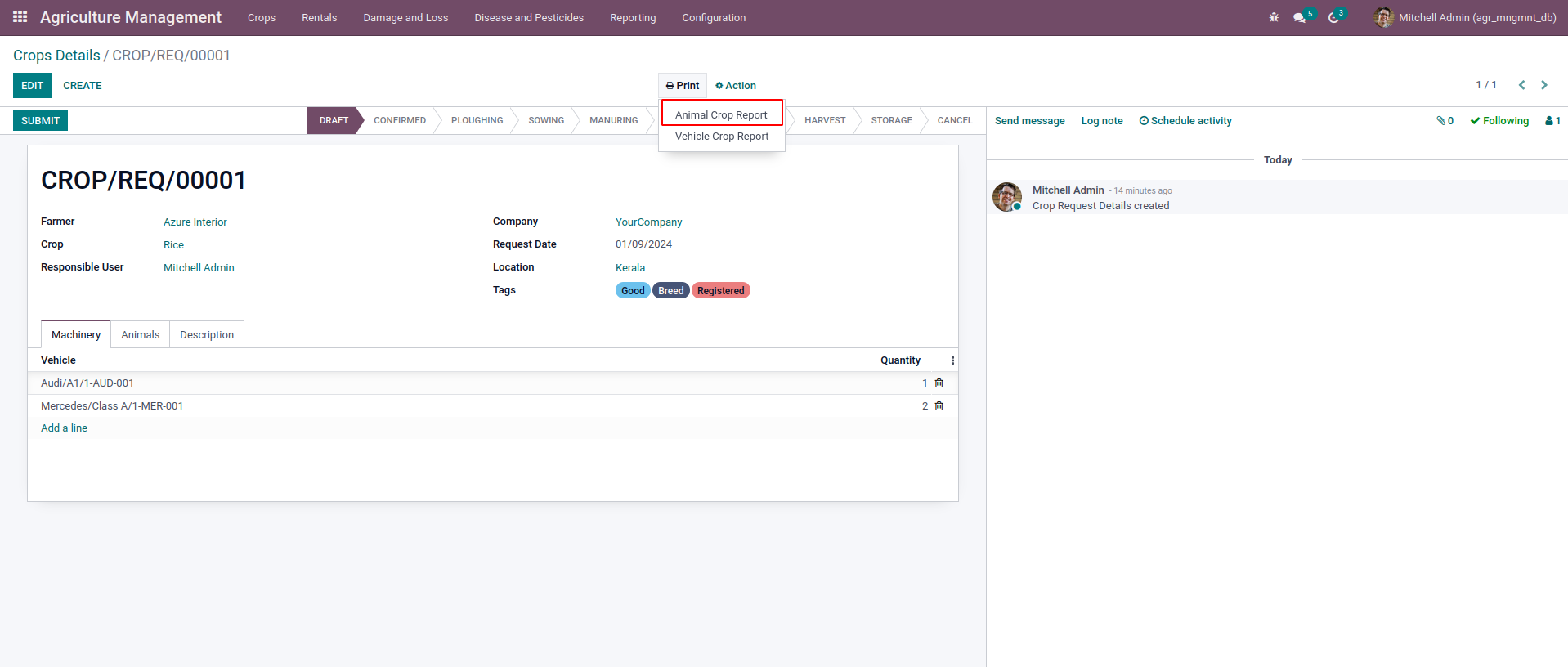Screen dimensions: 1568x667
Task: Click the SUBMIT button
Action: tap(41, 121)
